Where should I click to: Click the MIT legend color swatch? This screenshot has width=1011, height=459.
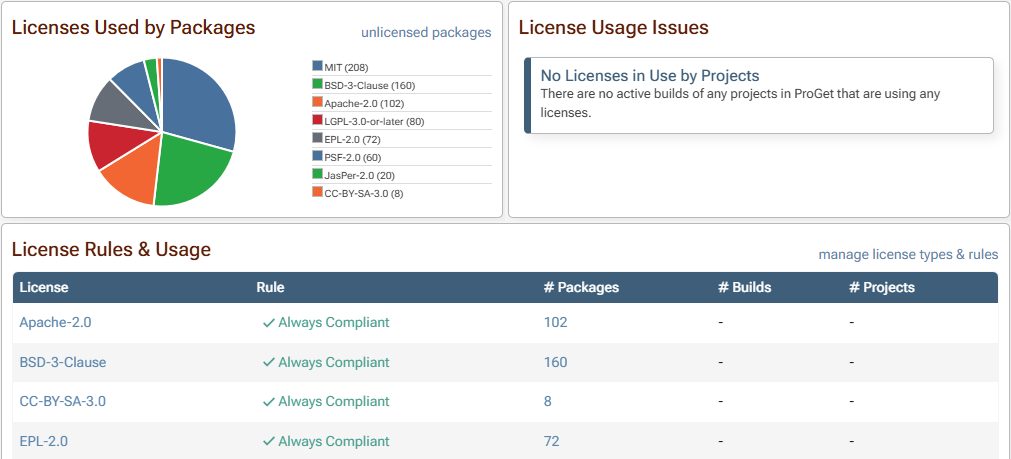coord(317,67)
